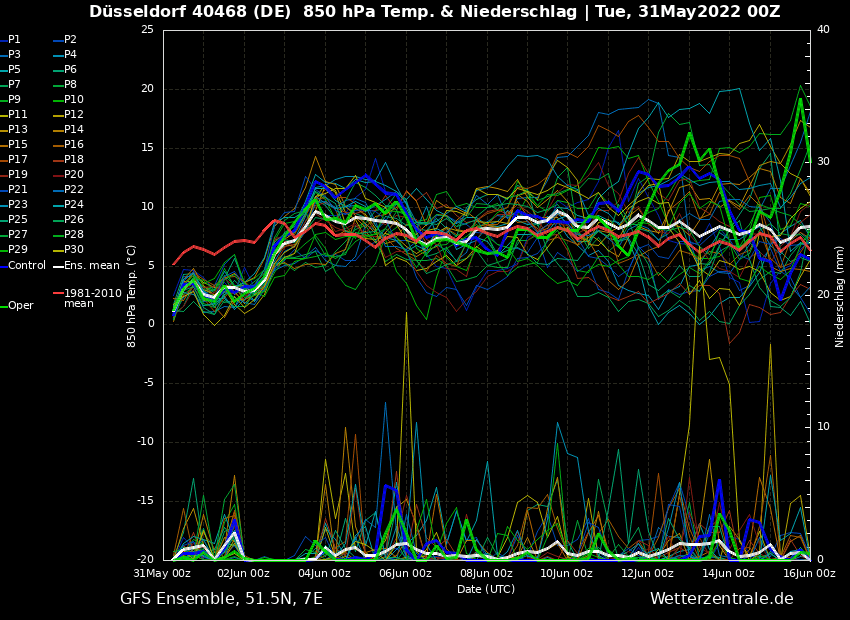Image resolution: width=850 pixels, height=620 pixels.
Task: Click the Date (UTC) axis title
Action: (x=486, y=589)
